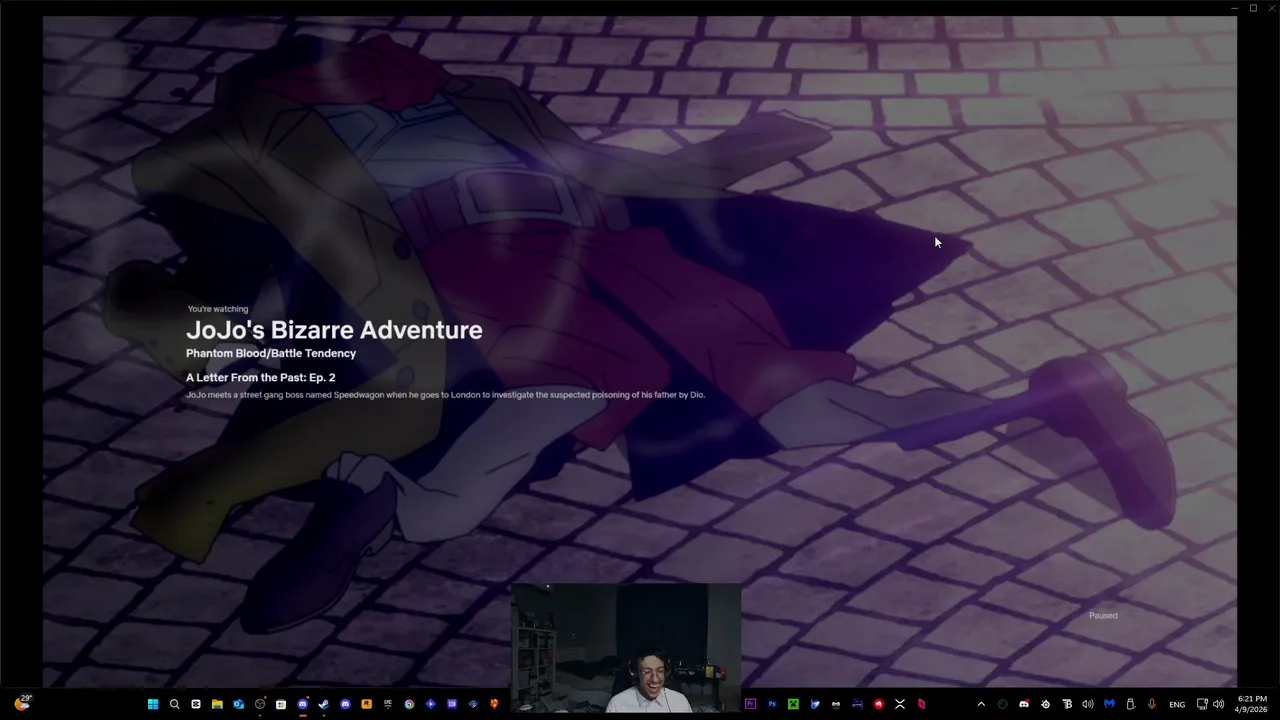
Task: Resume the paused JoJo video
Action: click(x=640, y=350)
